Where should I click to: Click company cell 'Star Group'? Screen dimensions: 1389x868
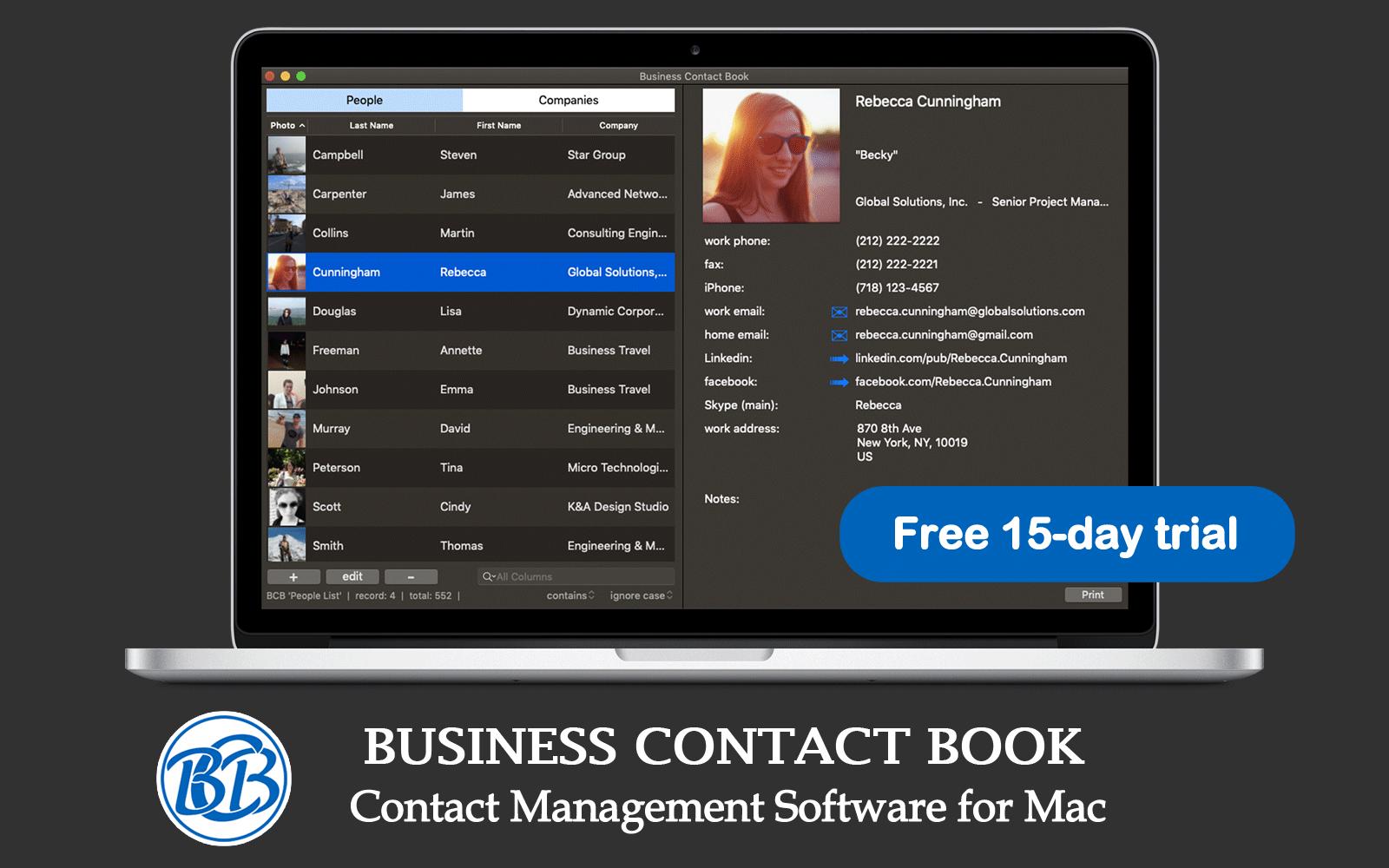[x=596, y=155]
